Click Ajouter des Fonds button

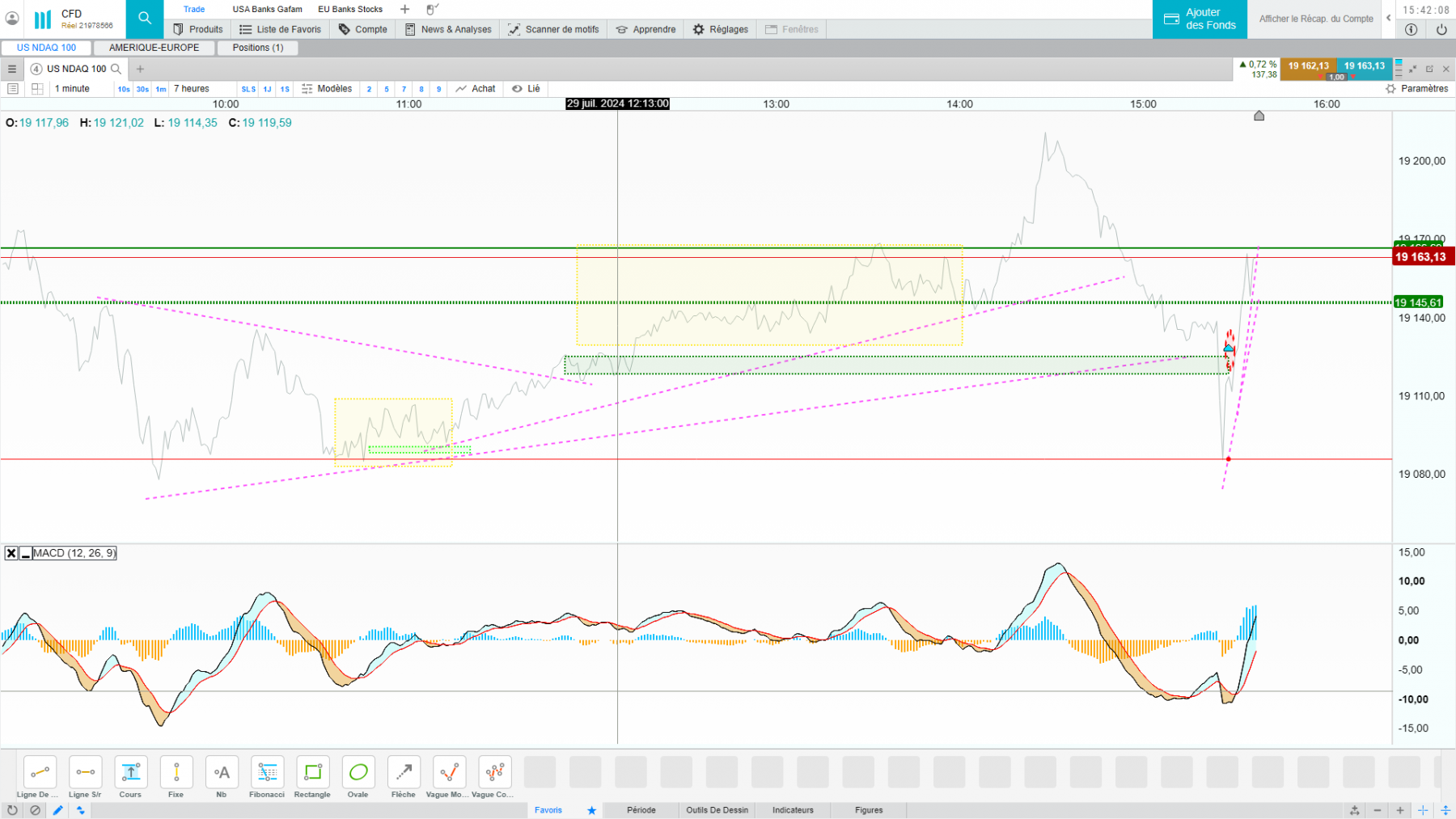click(1200, 19)
